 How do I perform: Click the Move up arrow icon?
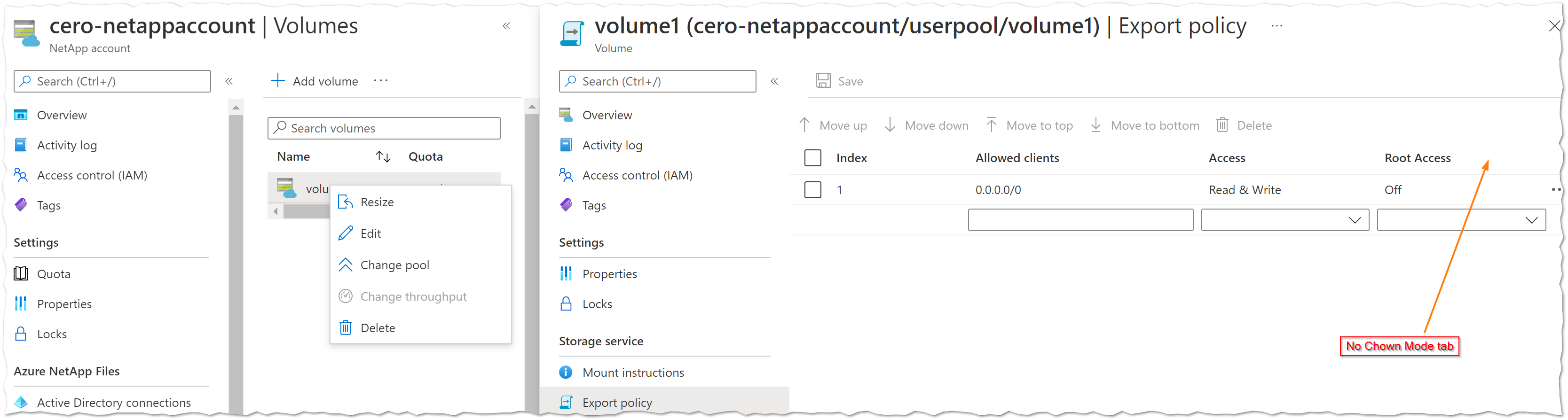(804, 125)
